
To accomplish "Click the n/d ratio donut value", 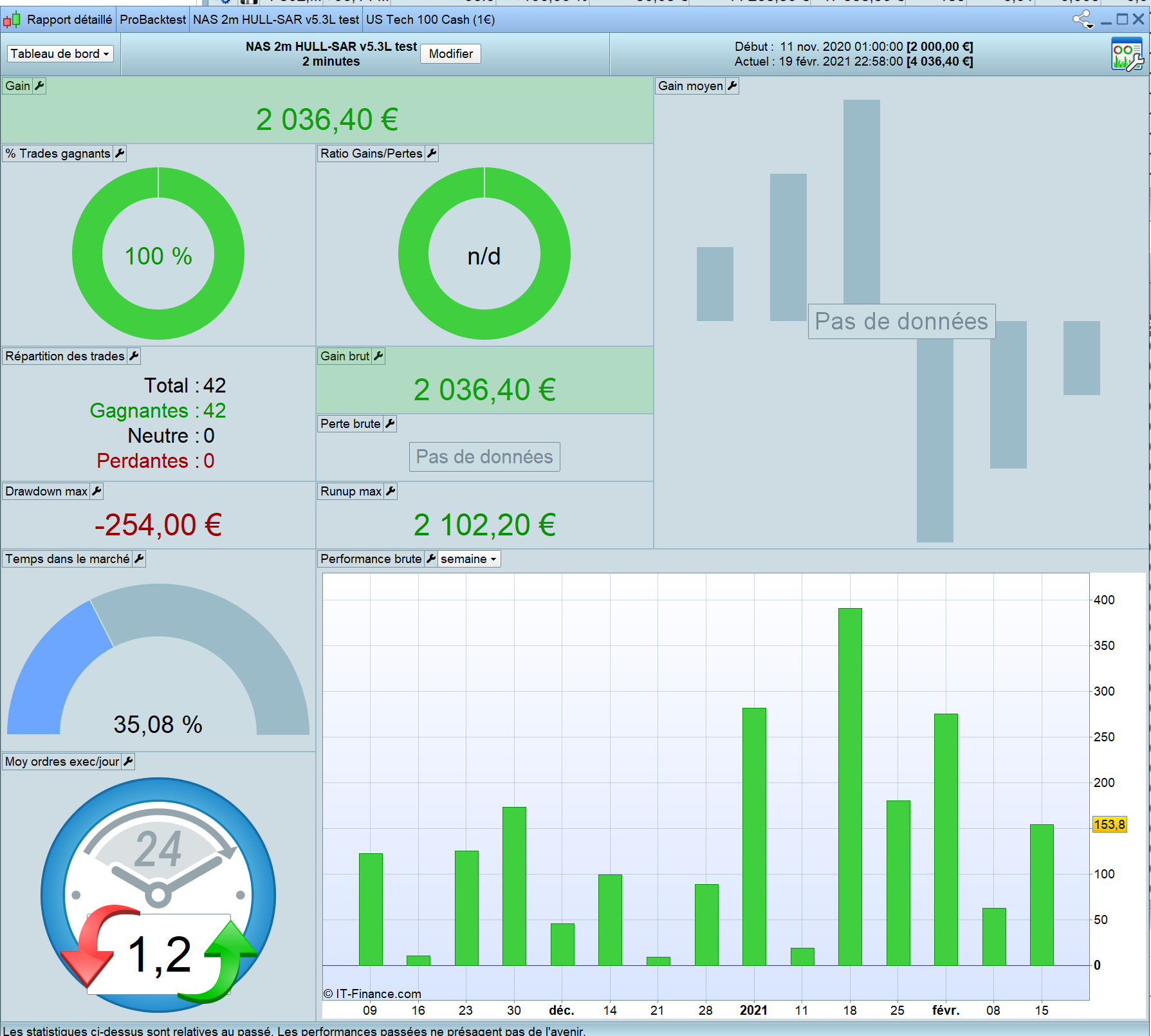I will pos(484,256).
